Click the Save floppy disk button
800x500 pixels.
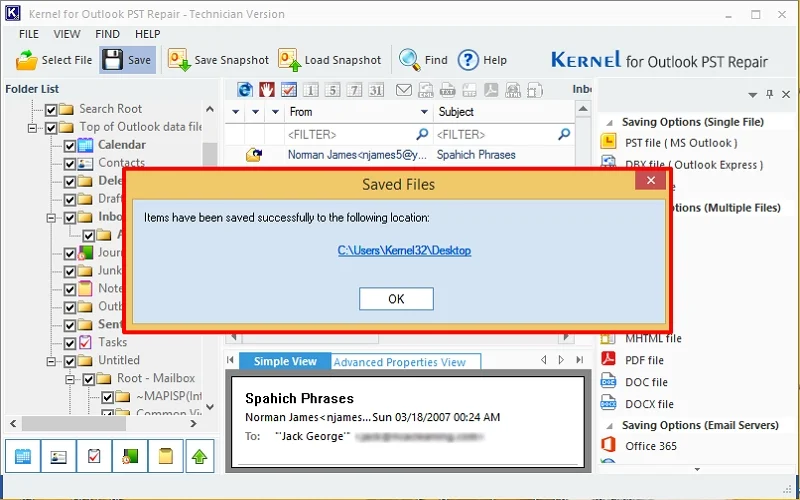(128, 60)
